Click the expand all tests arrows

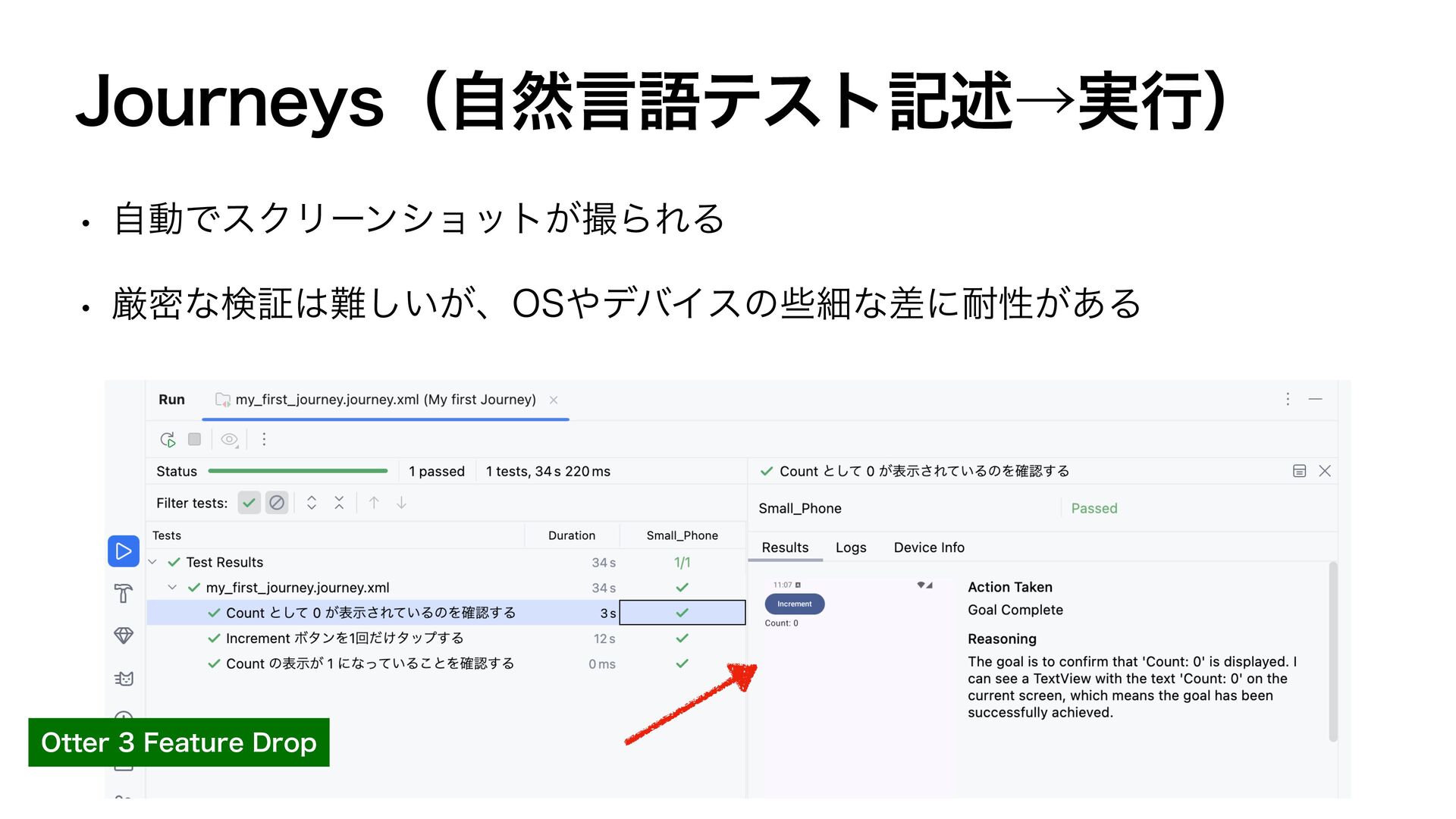pos(312,503)
